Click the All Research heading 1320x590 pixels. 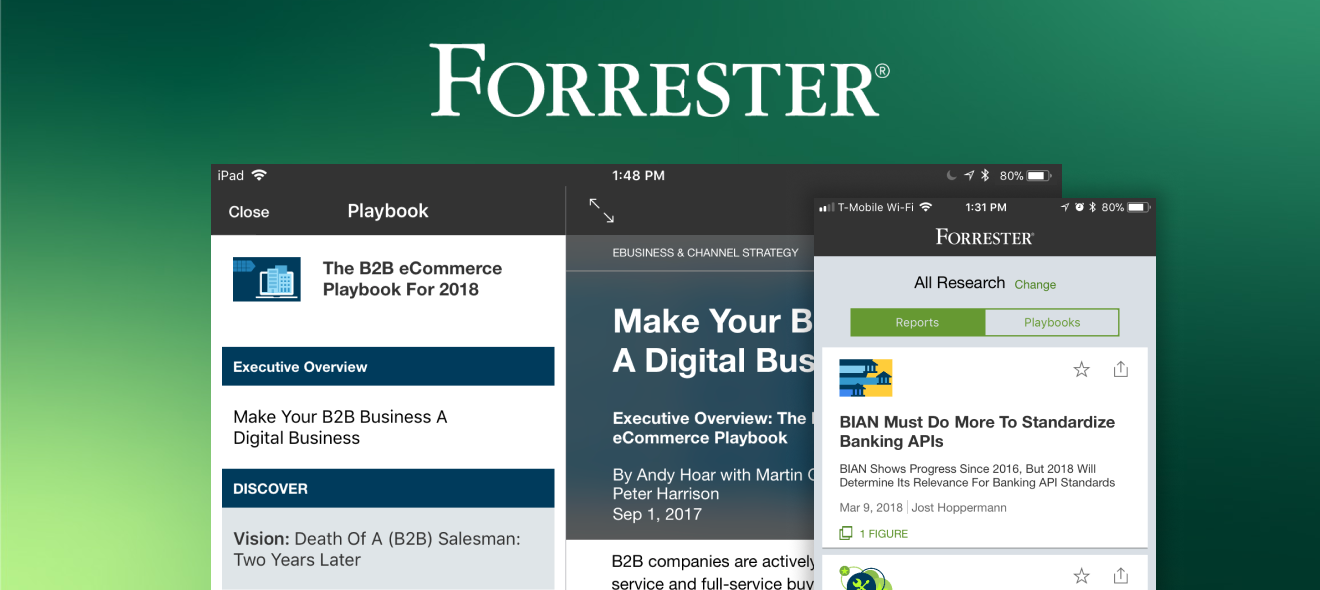959,283
